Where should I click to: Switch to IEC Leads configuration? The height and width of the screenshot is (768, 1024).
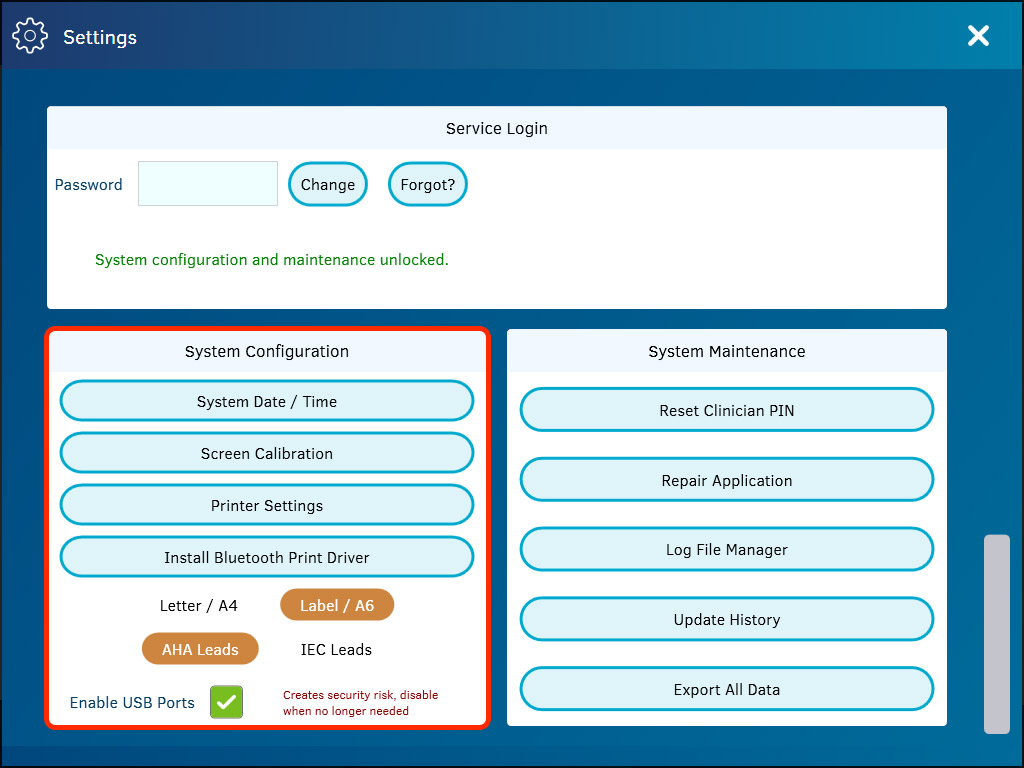point(336,648)
